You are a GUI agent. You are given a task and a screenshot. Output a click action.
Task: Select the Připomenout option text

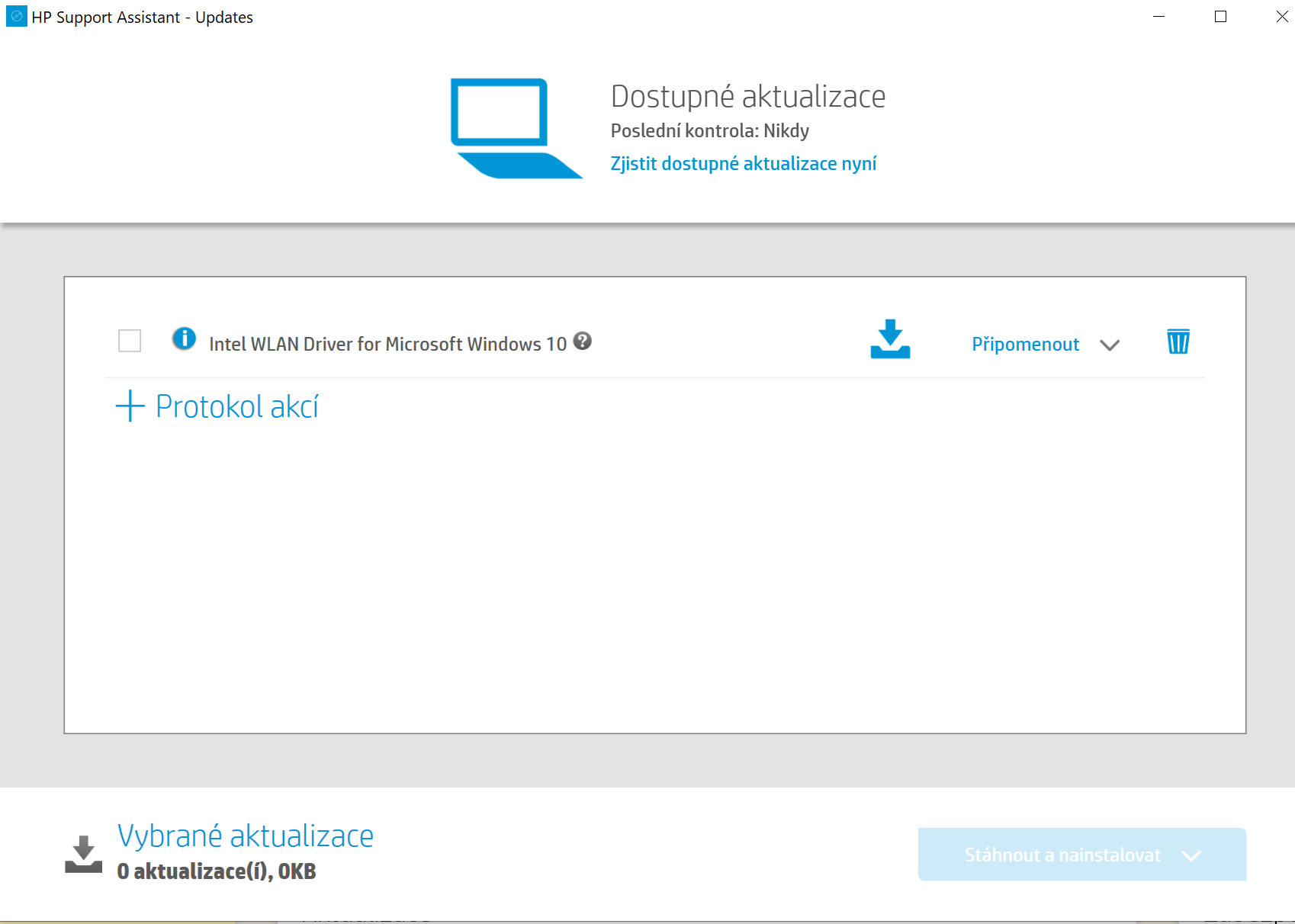point(1025,344)
